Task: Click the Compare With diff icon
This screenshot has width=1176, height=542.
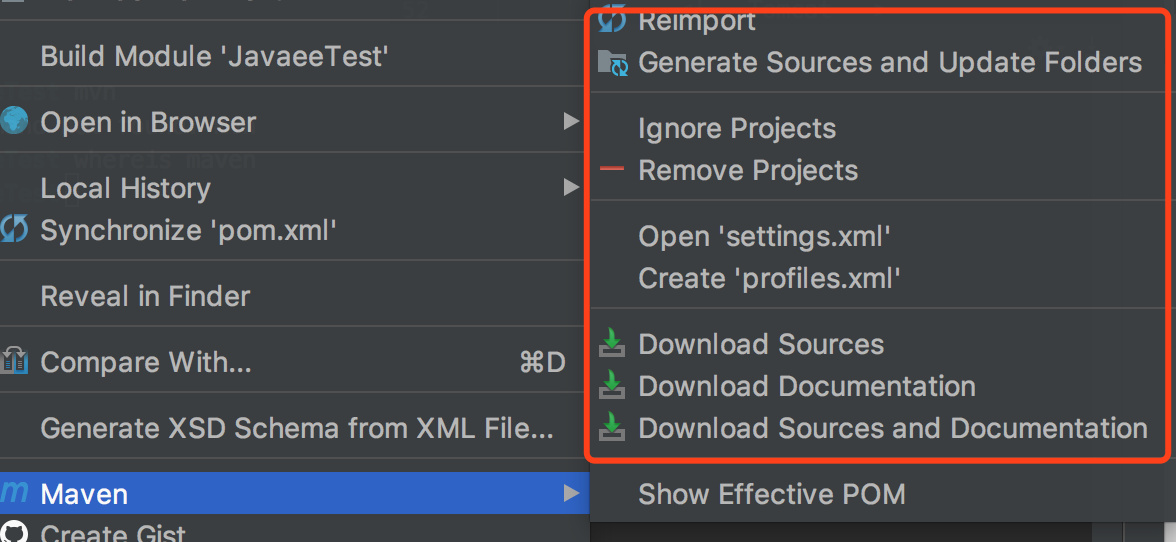Action: [x=14, y=362]
